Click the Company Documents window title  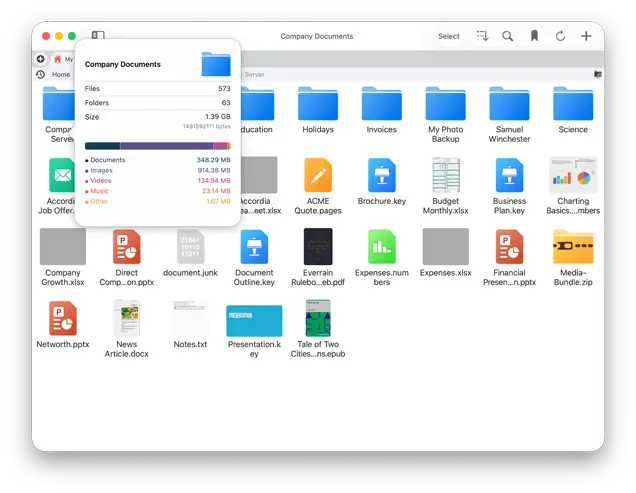click(317, 36)
